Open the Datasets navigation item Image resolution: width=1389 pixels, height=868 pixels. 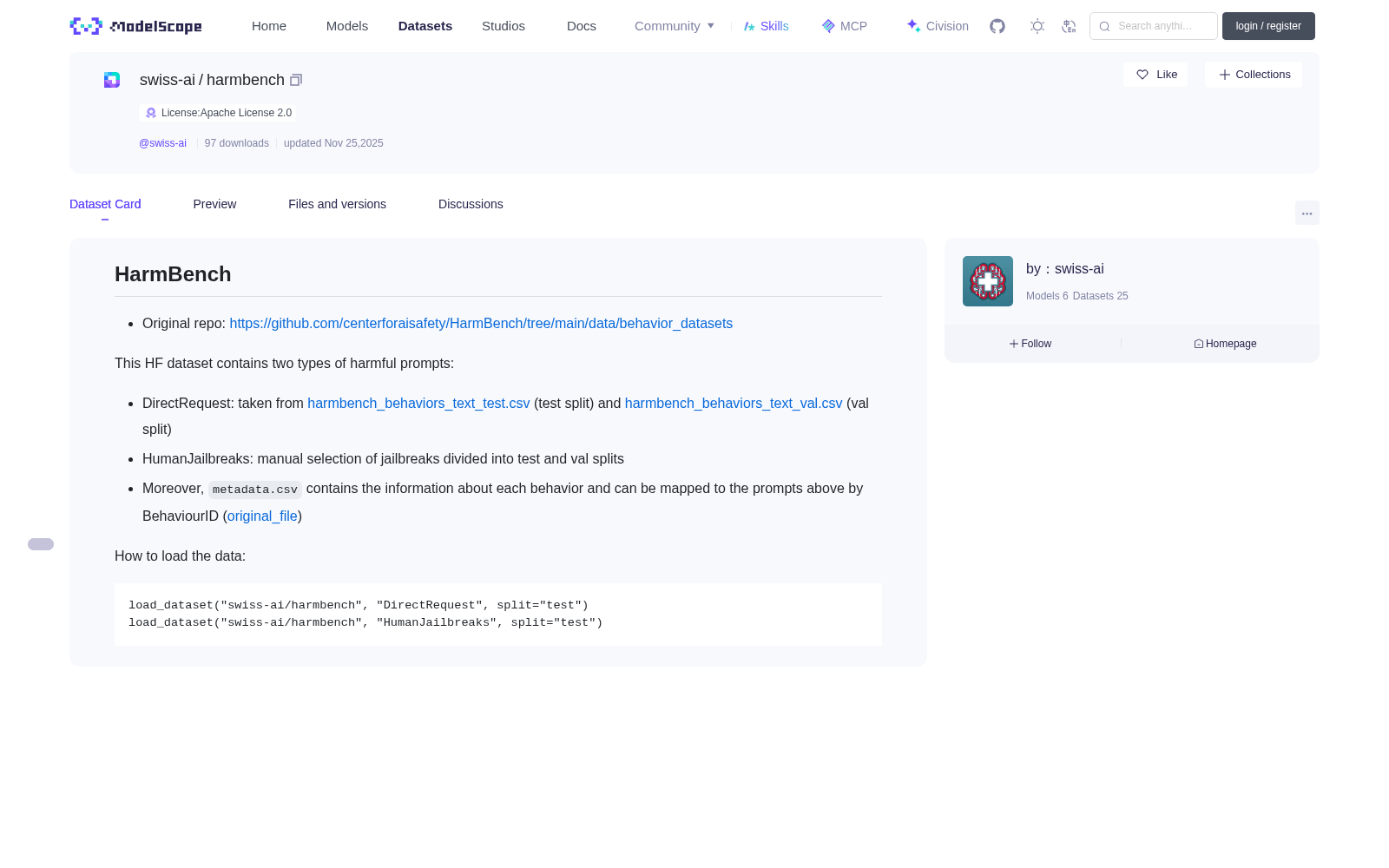[425, 26]
